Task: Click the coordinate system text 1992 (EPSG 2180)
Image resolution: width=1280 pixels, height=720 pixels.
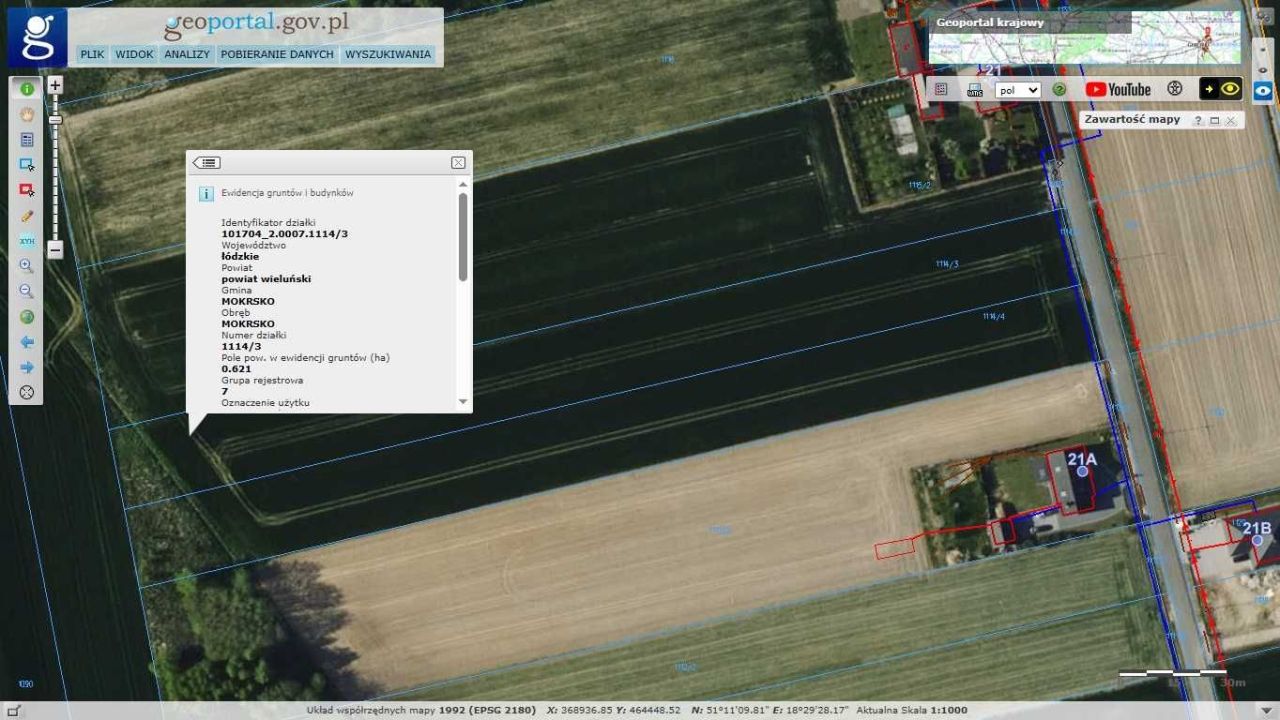Action: coord(487,711)
